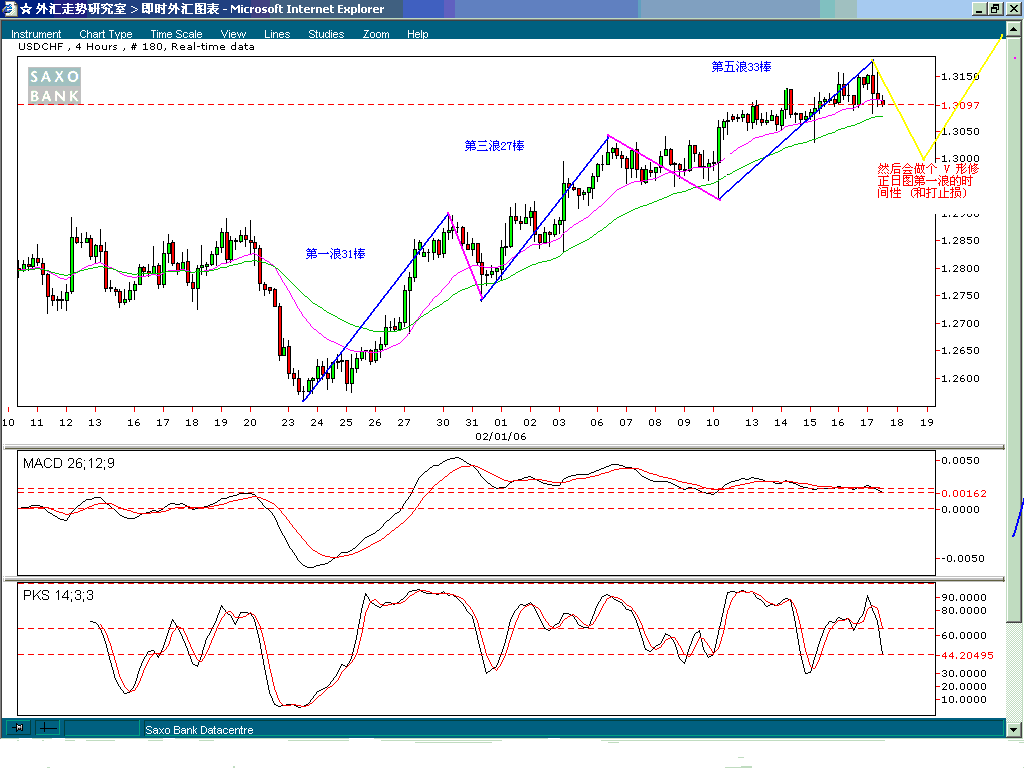Click the 第一浪31棒 wave annotation
1024x768 pixels.
point(335,253)
